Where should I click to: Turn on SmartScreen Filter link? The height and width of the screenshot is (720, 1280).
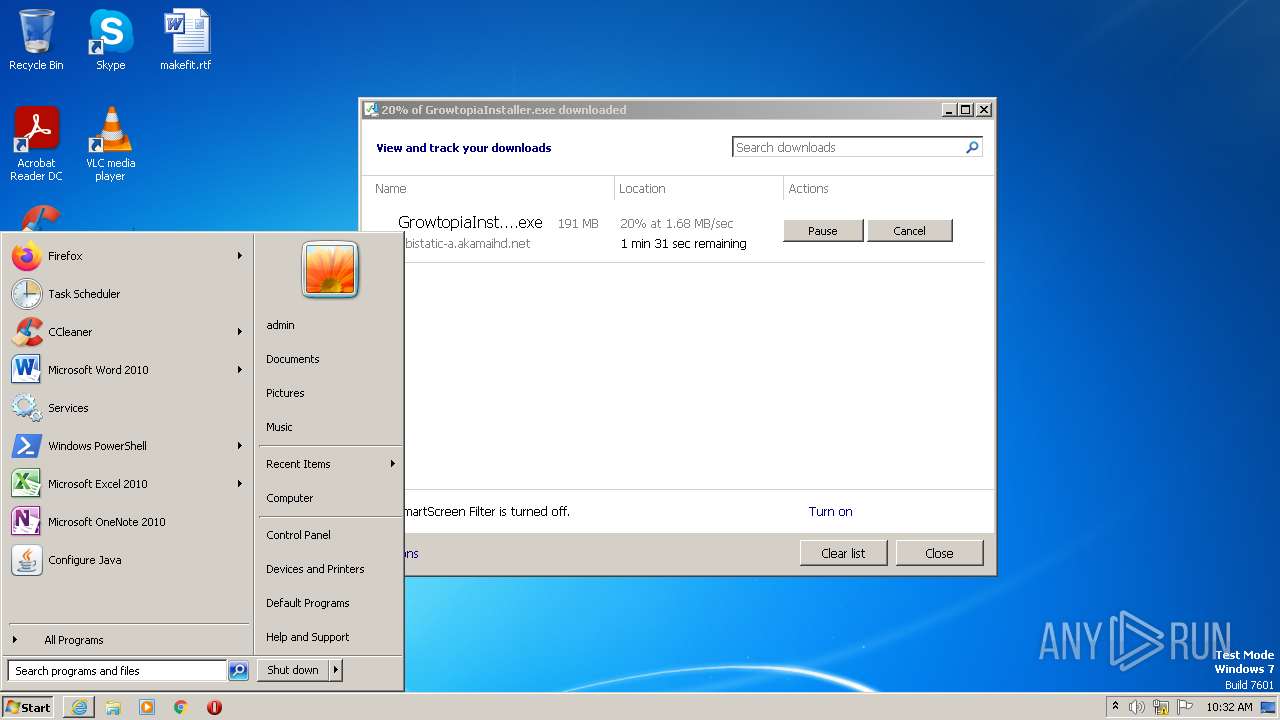tap(830, 511)
